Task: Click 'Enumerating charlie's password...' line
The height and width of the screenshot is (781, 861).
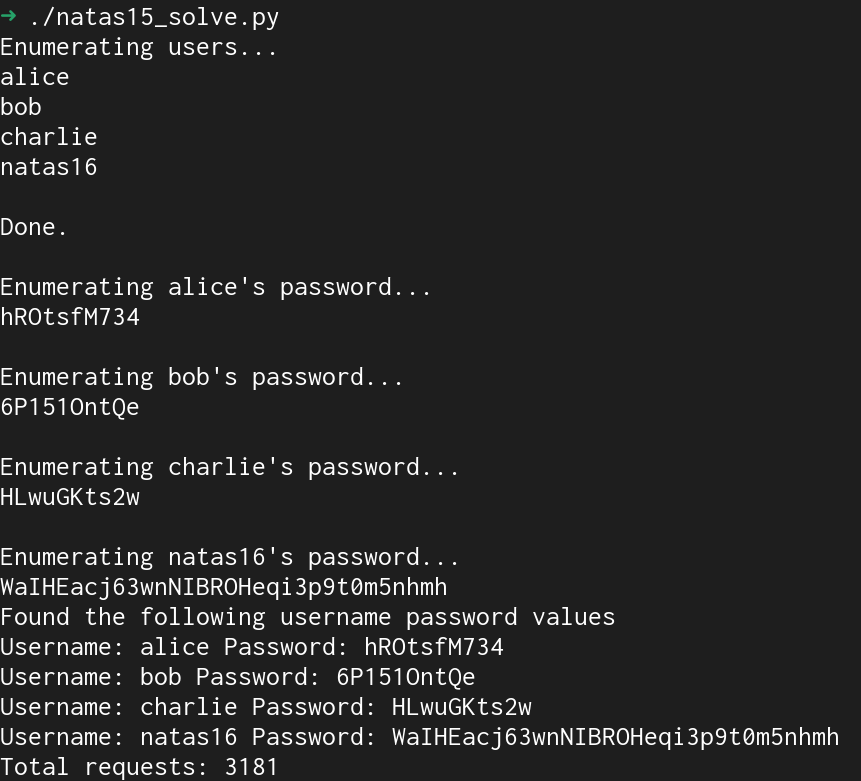Action: pyautogui.click(x=230, y=468)
